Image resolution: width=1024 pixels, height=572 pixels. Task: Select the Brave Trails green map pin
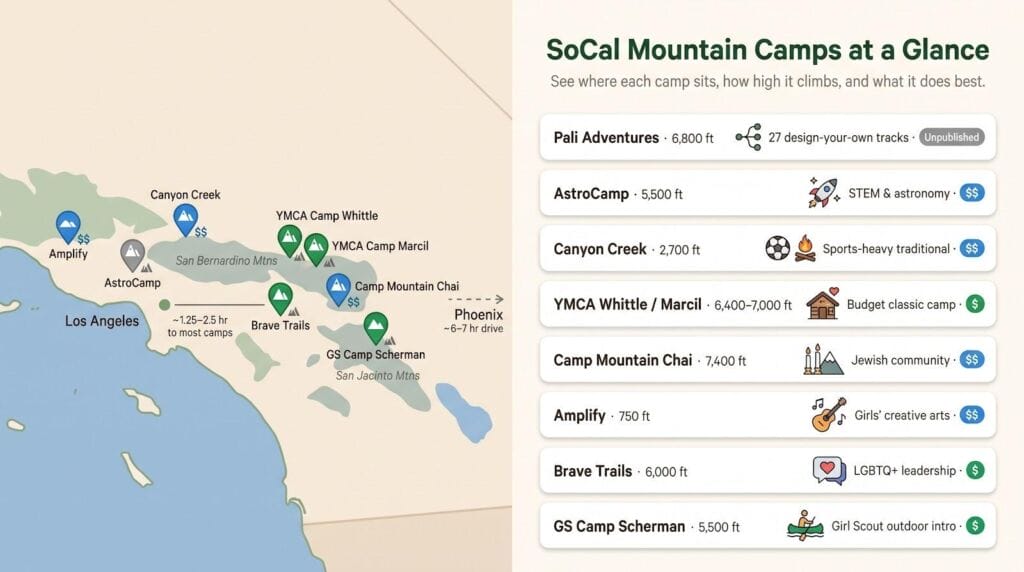tap(280, 298)
